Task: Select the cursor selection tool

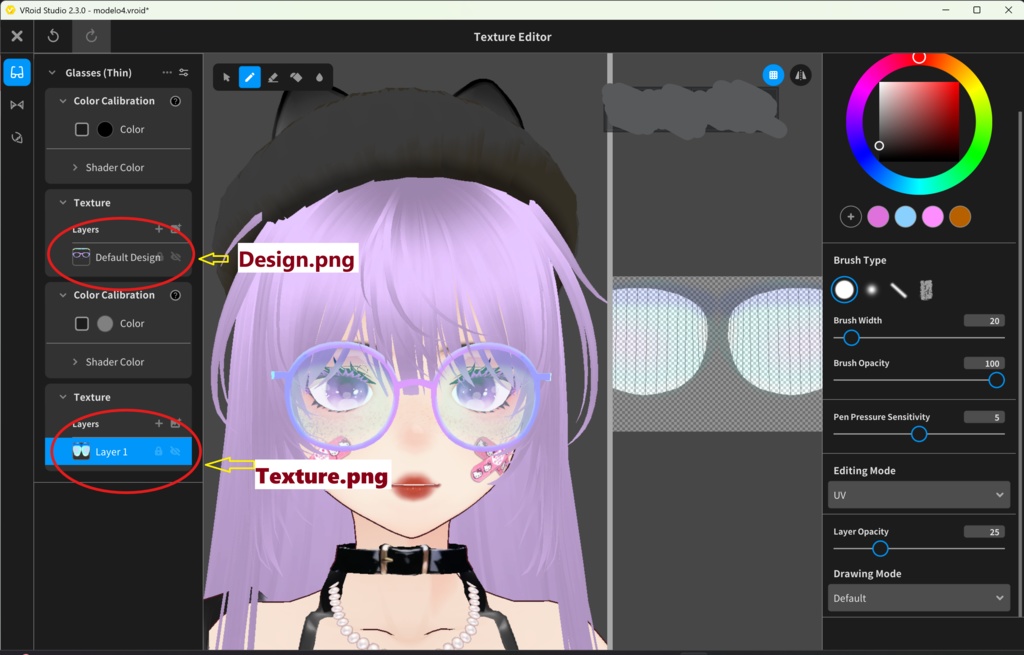Action: (226, 77)
